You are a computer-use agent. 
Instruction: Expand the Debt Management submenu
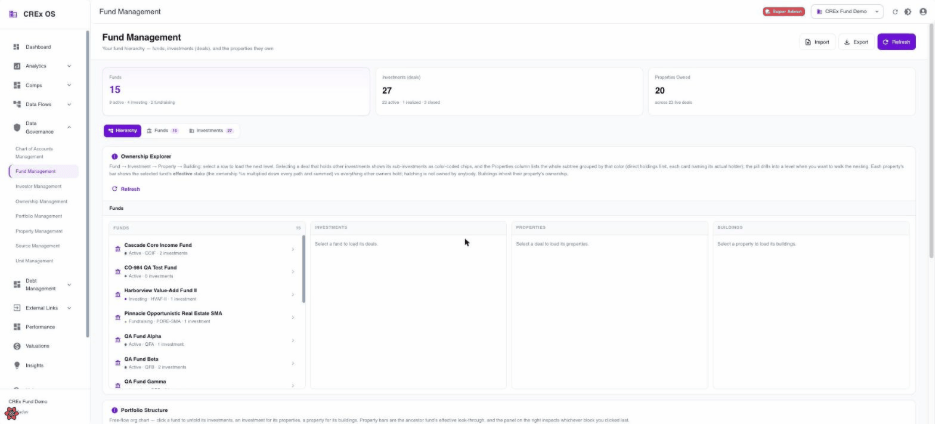click(x=69, y=285)
